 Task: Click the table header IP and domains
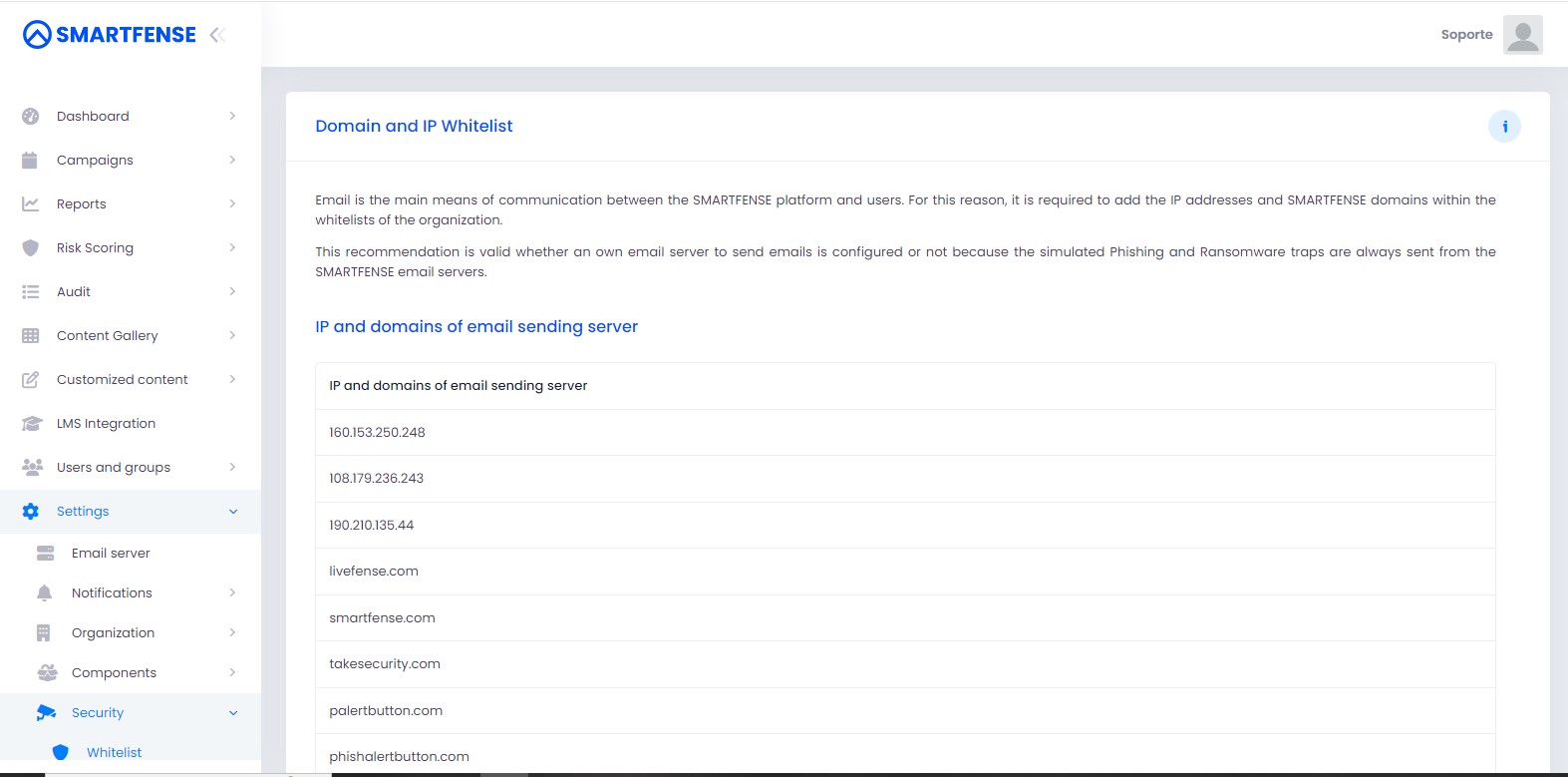tap(459, 386)
